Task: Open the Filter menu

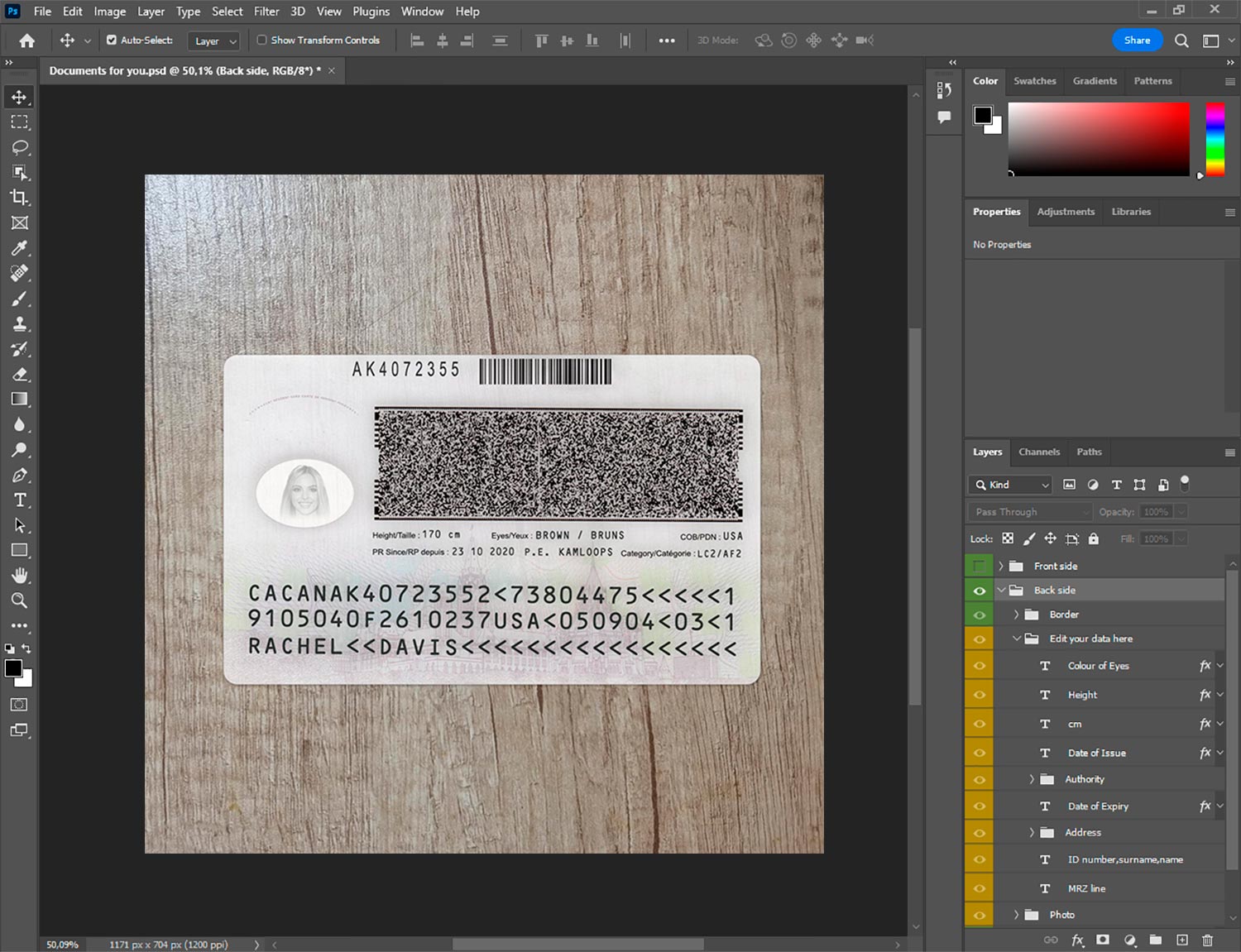Action: (x=266, y=12)
